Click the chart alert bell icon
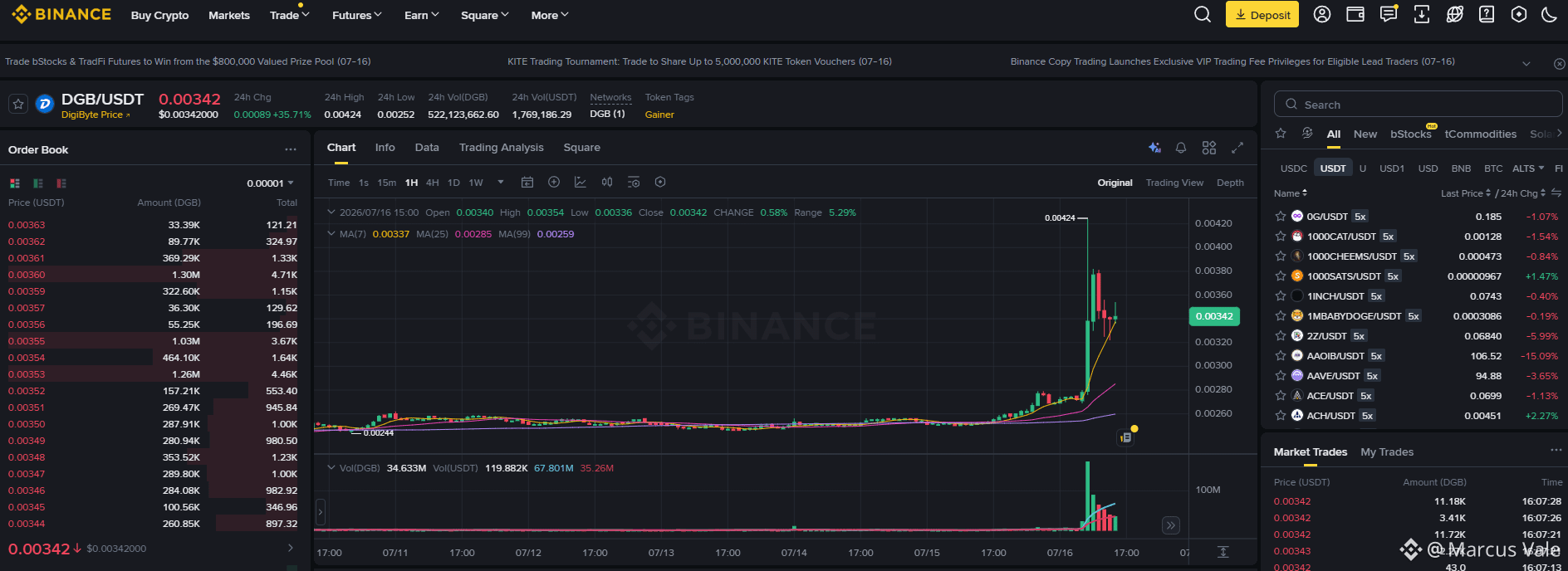 [x=1181, y=148]
